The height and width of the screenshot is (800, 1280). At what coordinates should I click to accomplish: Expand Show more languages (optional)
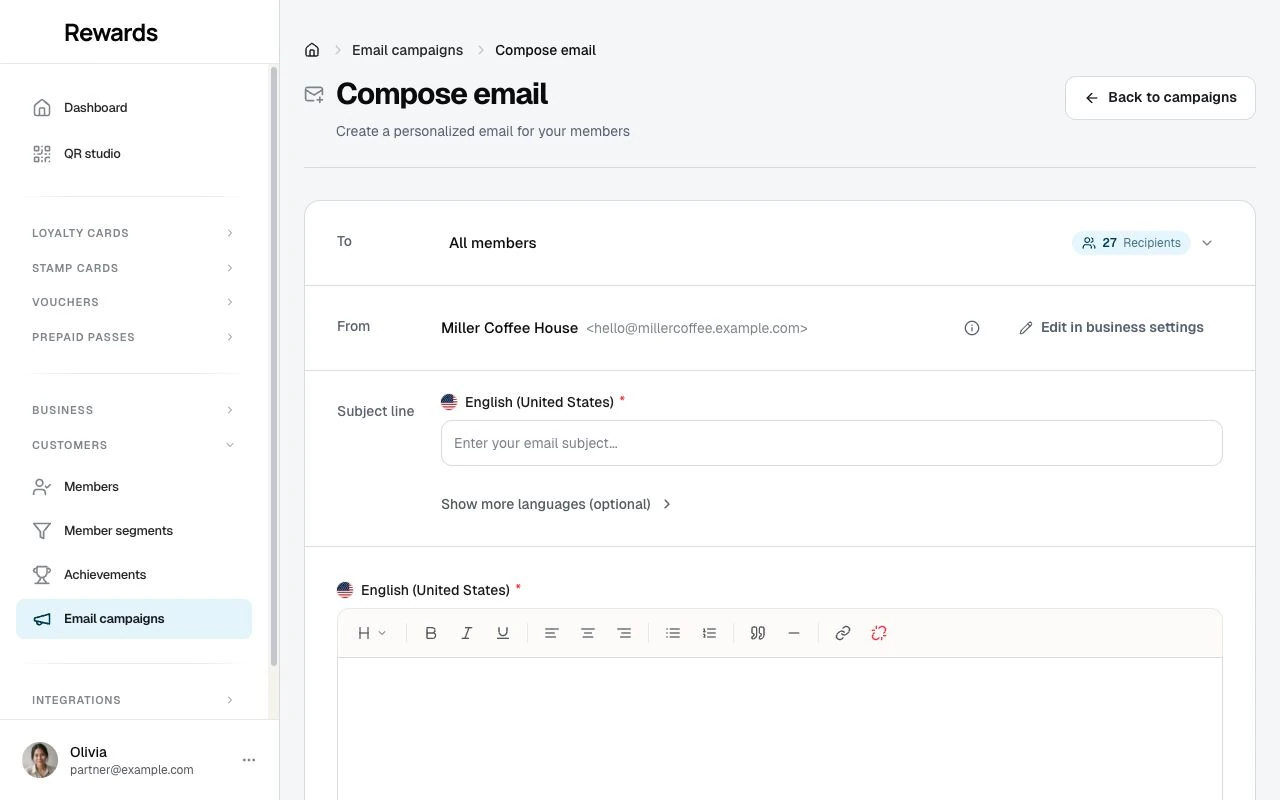tap(556, 504)
